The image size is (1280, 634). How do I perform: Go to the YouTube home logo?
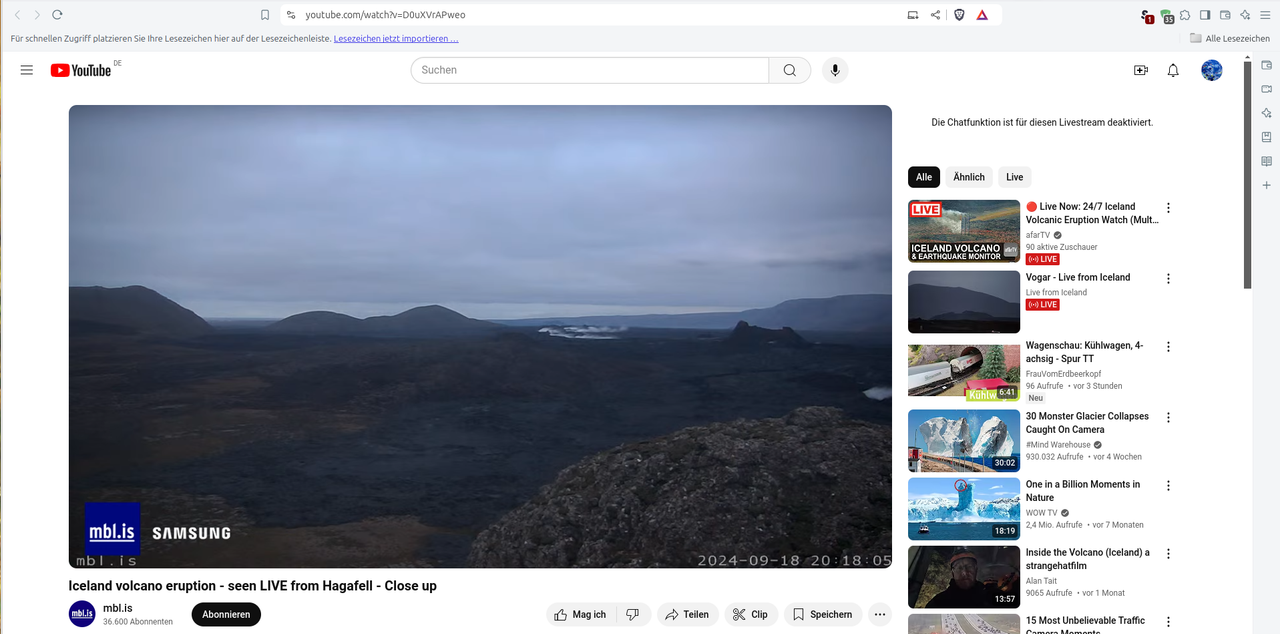tap(81, 70)
